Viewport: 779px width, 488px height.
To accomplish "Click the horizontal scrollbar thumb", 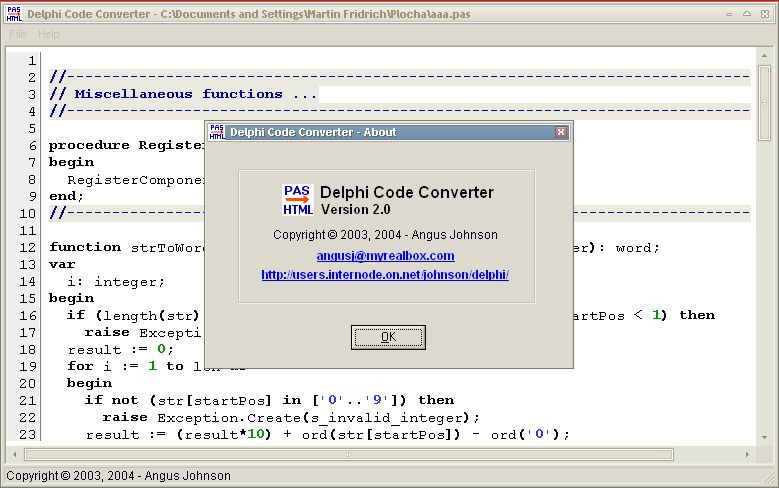I will click(349, 454).
